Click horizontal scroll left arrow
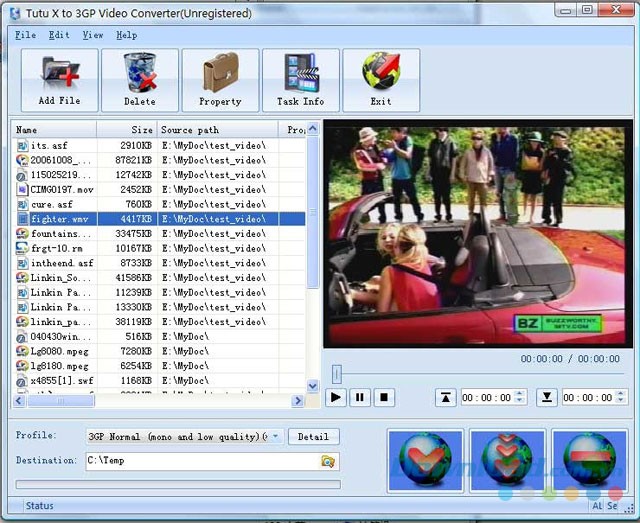640x523 pixels. (x=19, y=401)
